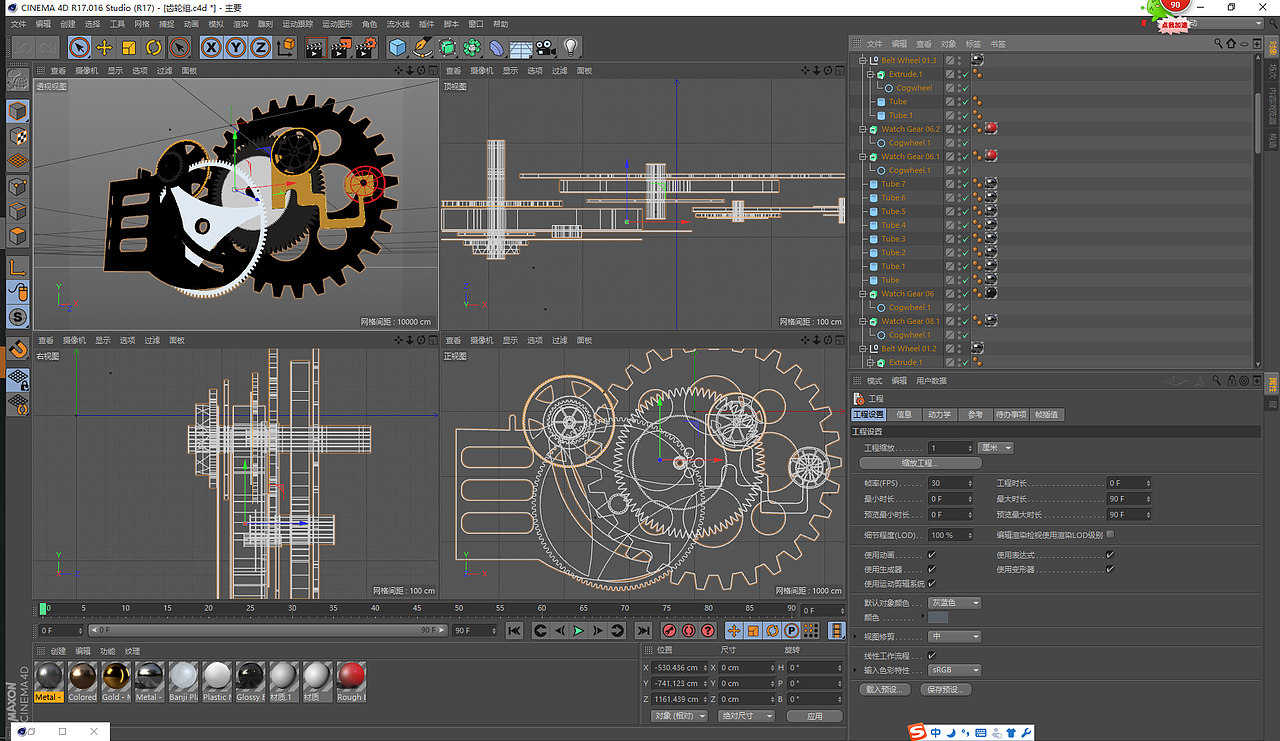The width and height of the screenshot is (1280, 741).
Task: Click the 载入预设 button
Action: coord(885,690)
